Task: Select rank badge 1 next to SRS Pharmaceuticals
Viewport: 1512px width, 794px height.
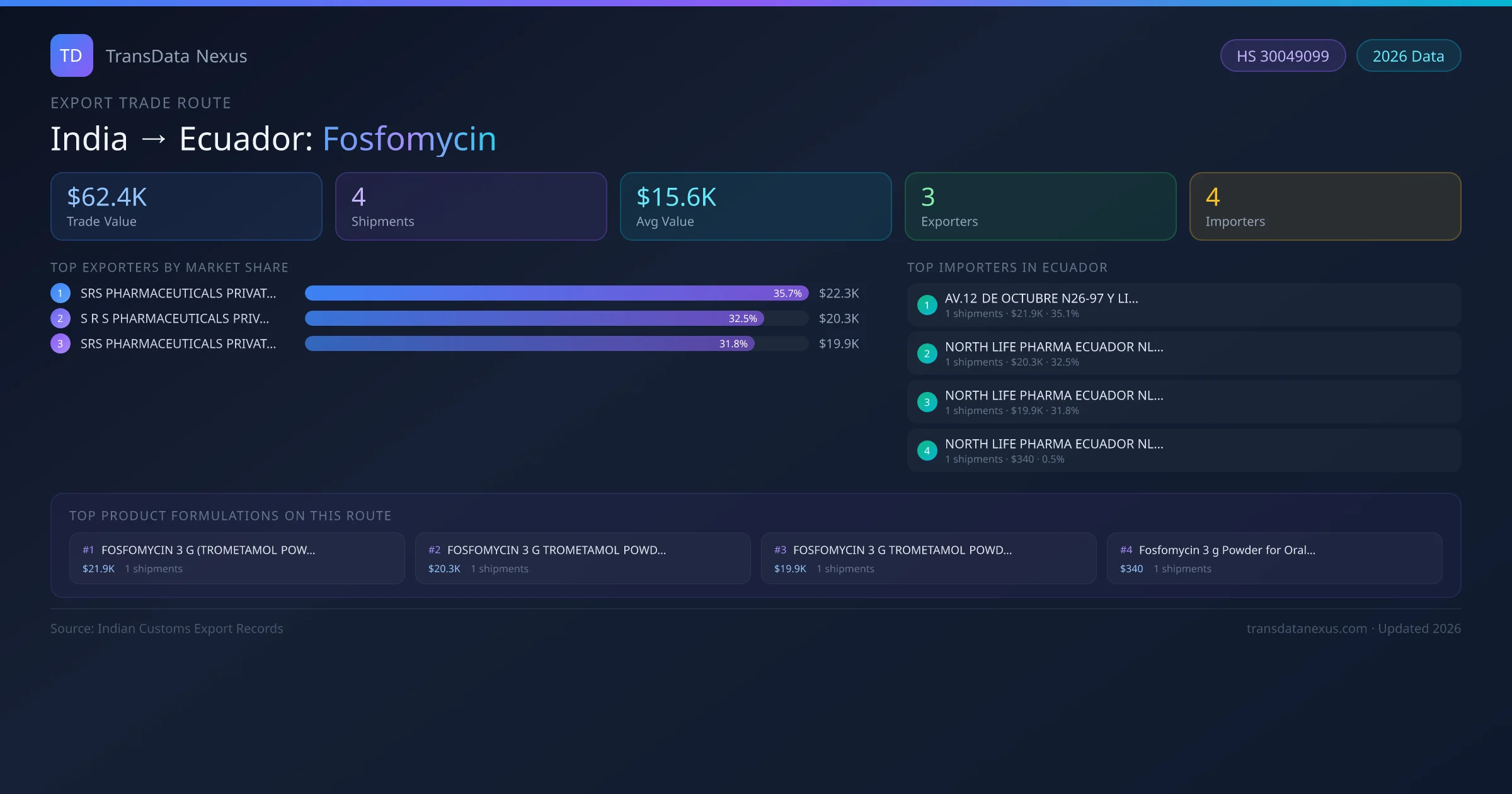Action: coord(60,293)
